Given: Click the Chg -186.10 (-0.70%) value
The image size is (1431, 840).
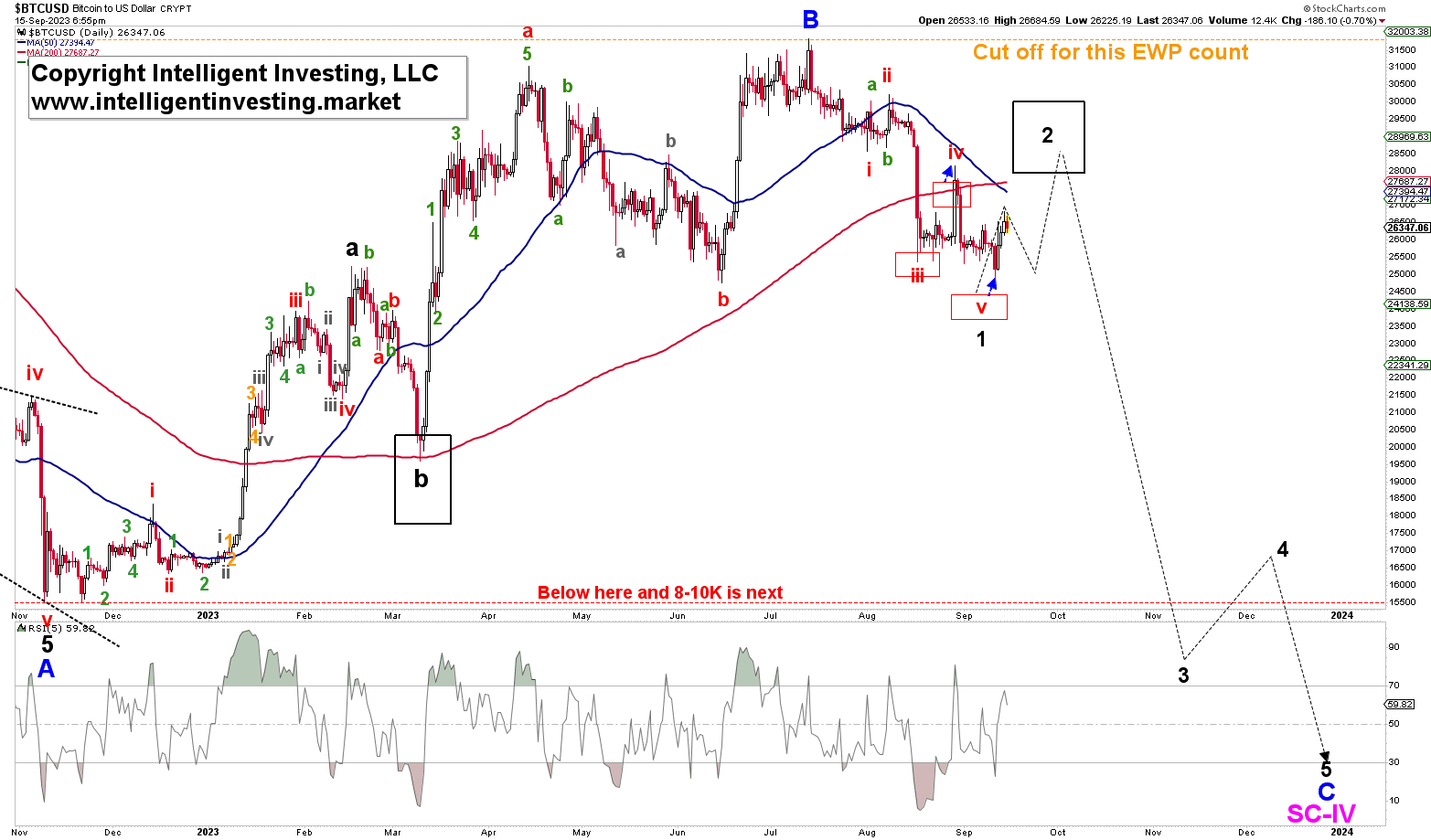Looking at the screenshot, I should pos(1331,20).
